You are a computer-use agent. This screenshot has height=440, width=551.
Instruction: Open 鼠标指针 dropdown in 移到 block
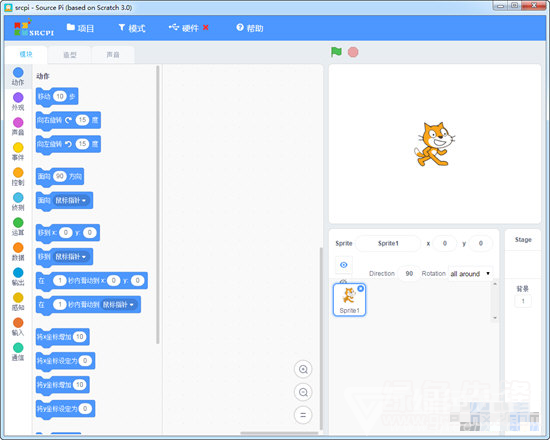pyautogui.click(x=71, y=257)
